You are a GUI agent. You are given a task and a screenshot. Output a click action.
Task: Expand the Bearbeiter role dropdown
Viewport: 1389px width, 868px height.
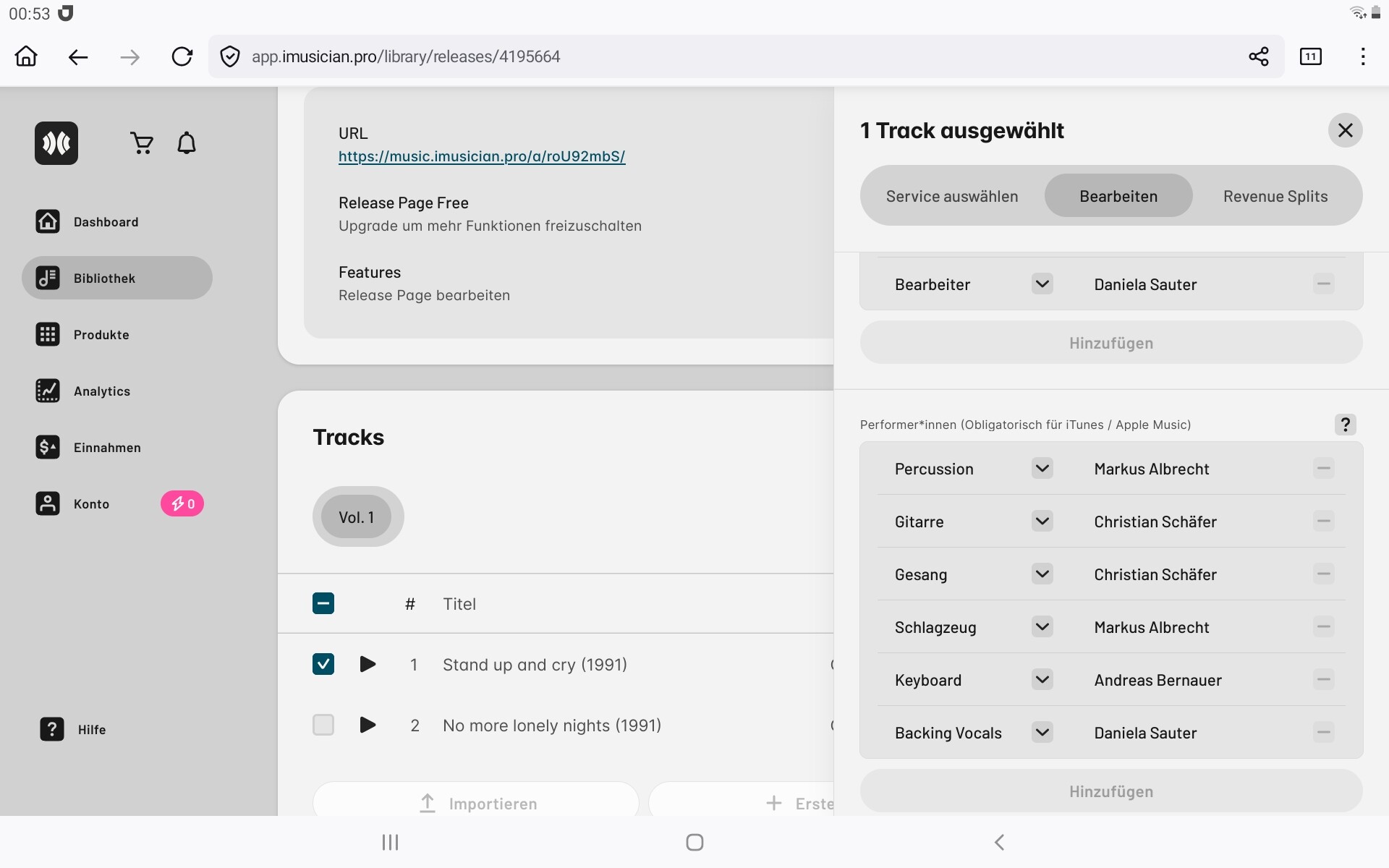1042,284
